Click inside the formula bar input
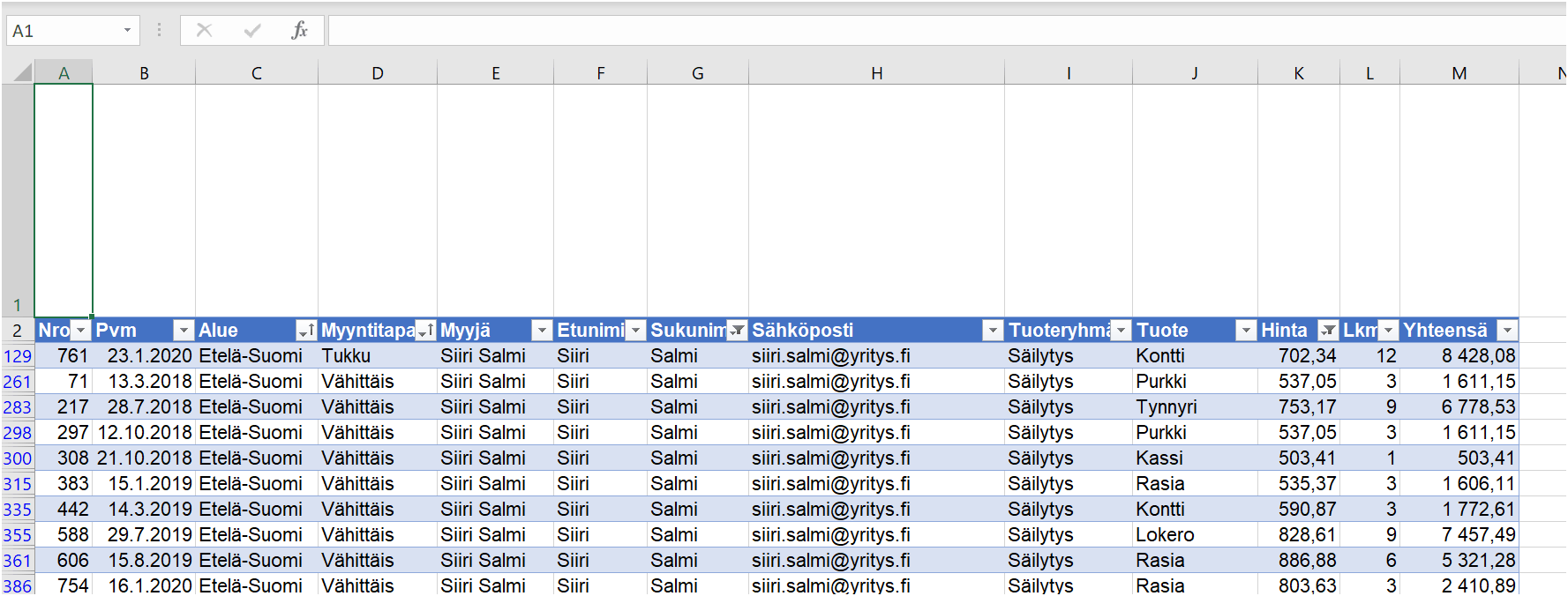 click(947, 31)
